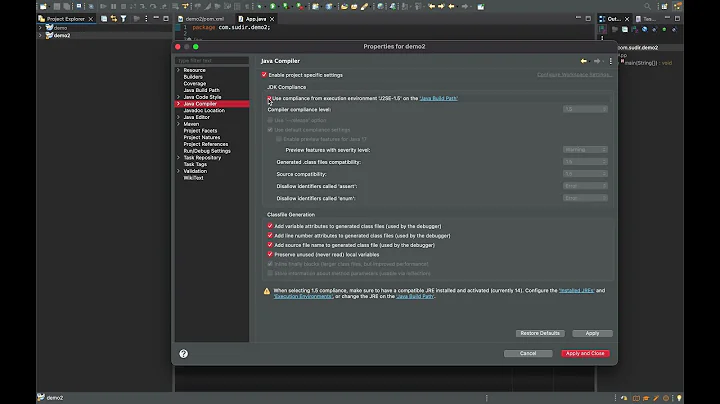The width and height of the screenshot is (720, 404).
Task: Click Collapse All icon in Project Explorer toolbar
Action: point(104,19)
